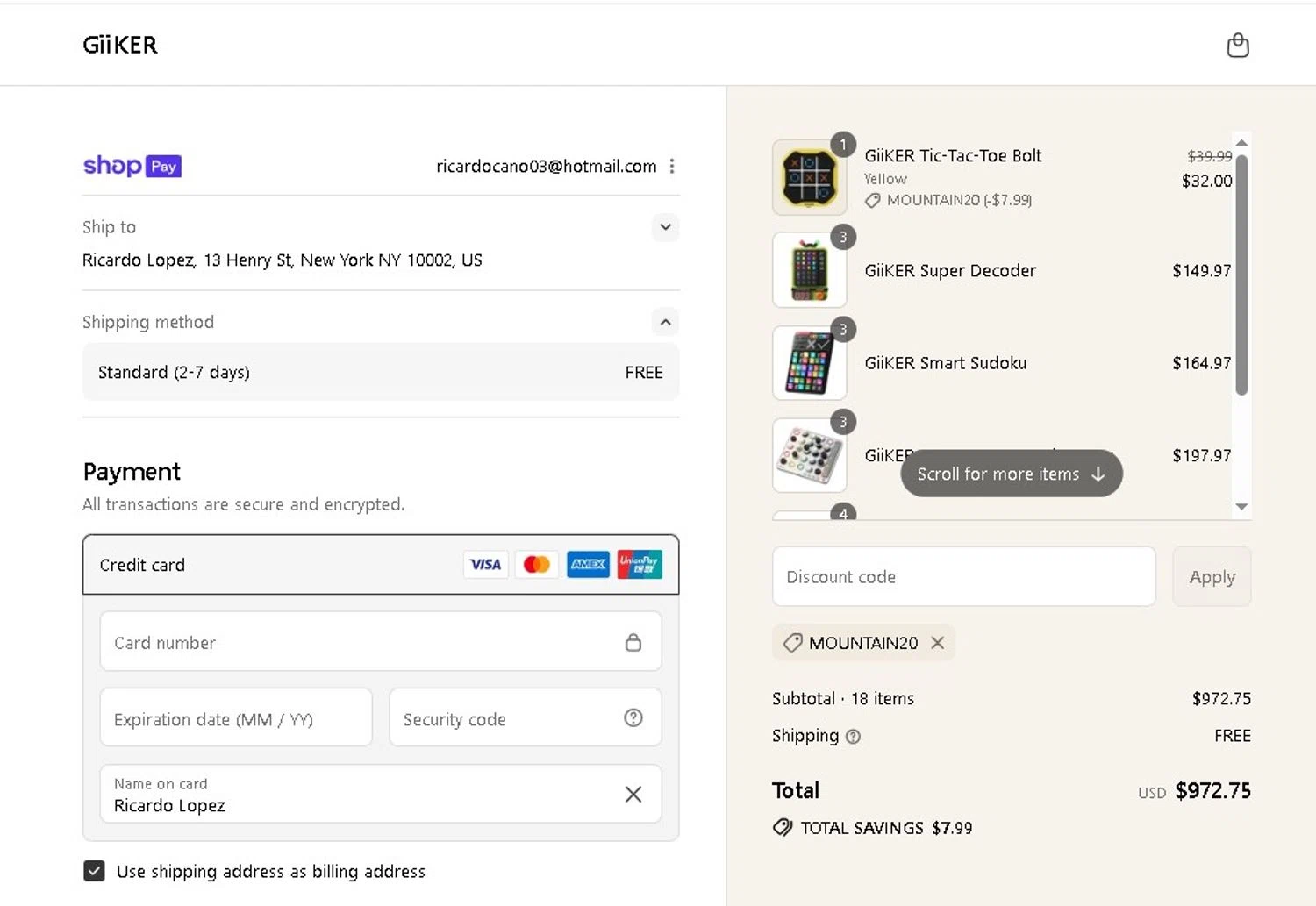Click Scroll for more items button
Viewport: 1316px width, 906px height.
1012,474
